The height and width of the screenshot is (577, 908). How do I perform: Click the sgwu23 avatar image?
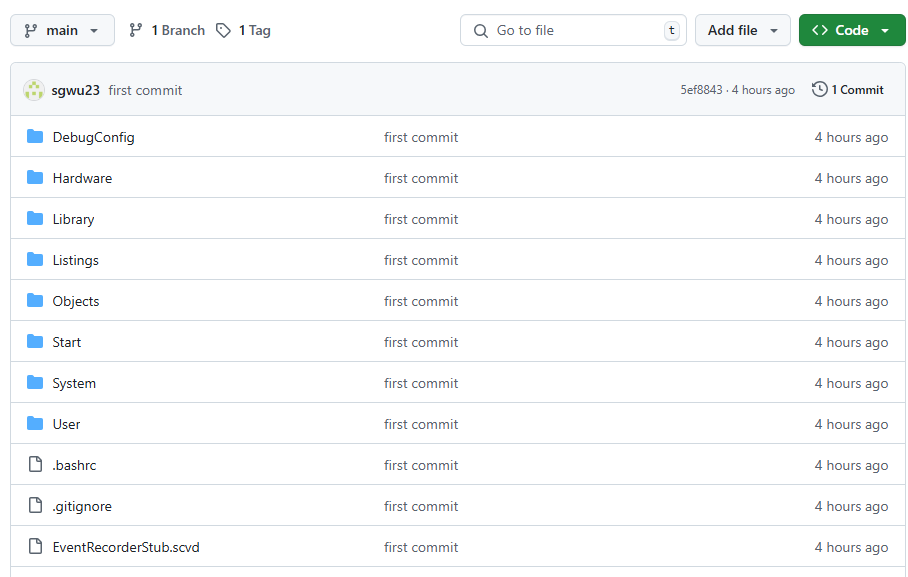click(34, 90)
